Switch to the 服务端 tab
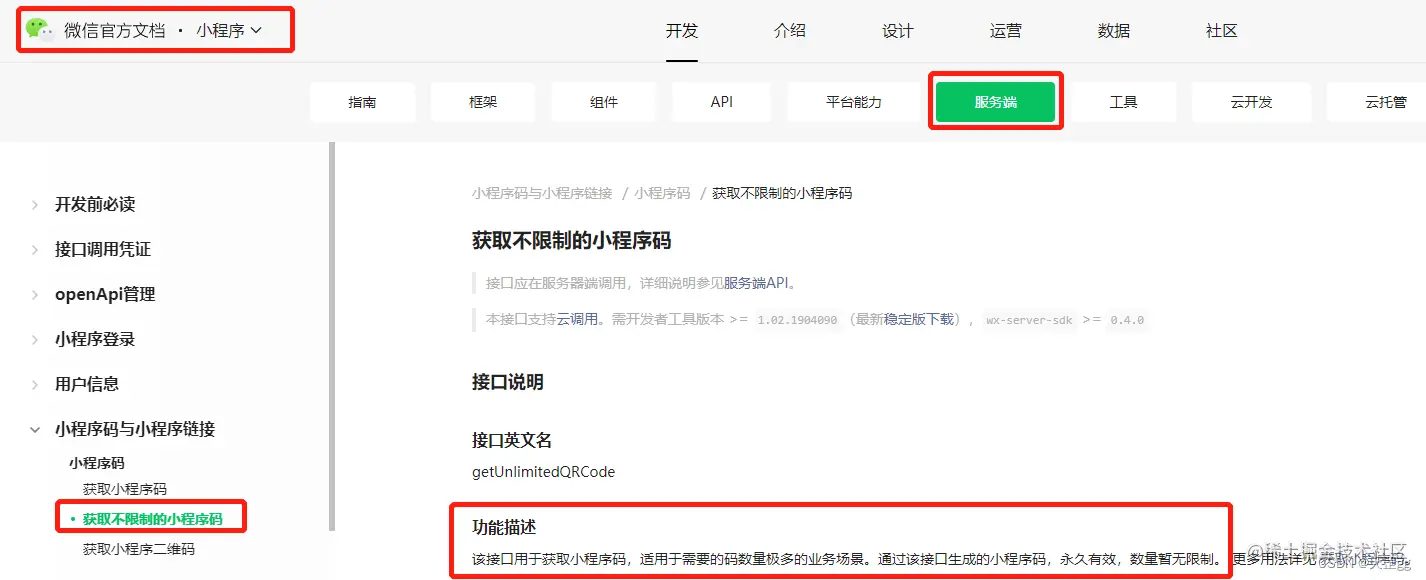Image resolution: width=1426 pixels, height=580 pixels. pyautogui.click(x=995, y=101)
